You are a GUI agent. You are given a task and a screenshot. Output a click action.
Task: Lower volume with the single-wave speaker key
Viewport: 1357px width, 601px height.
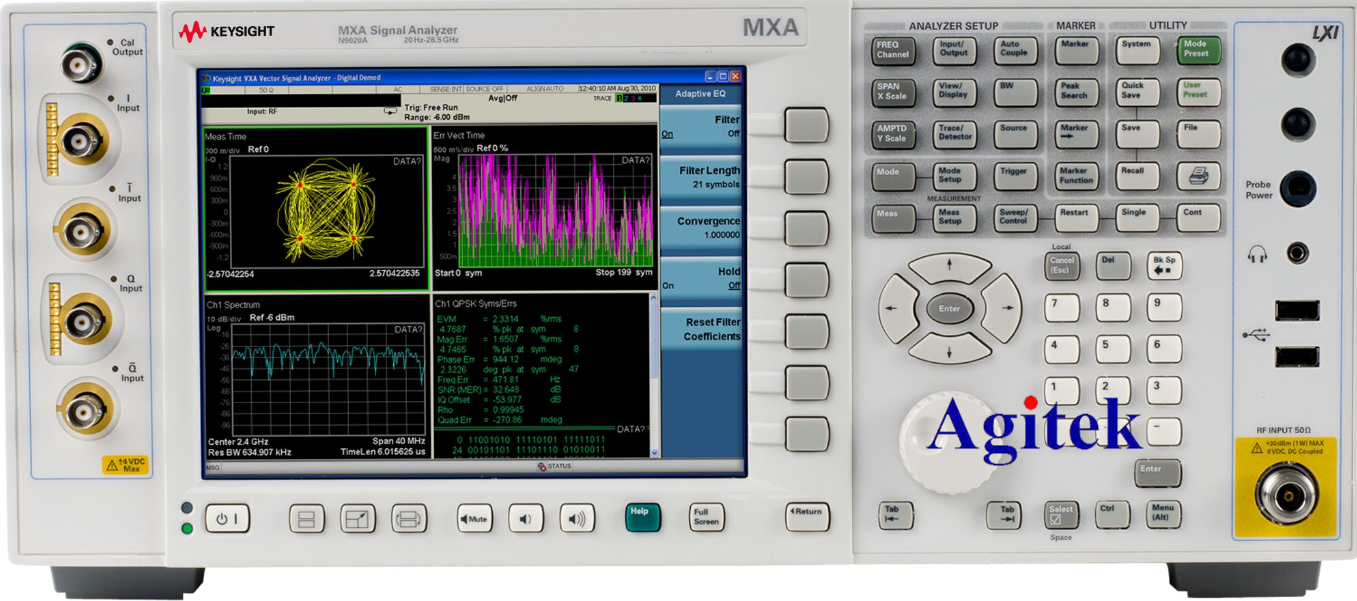click(525, 518)
